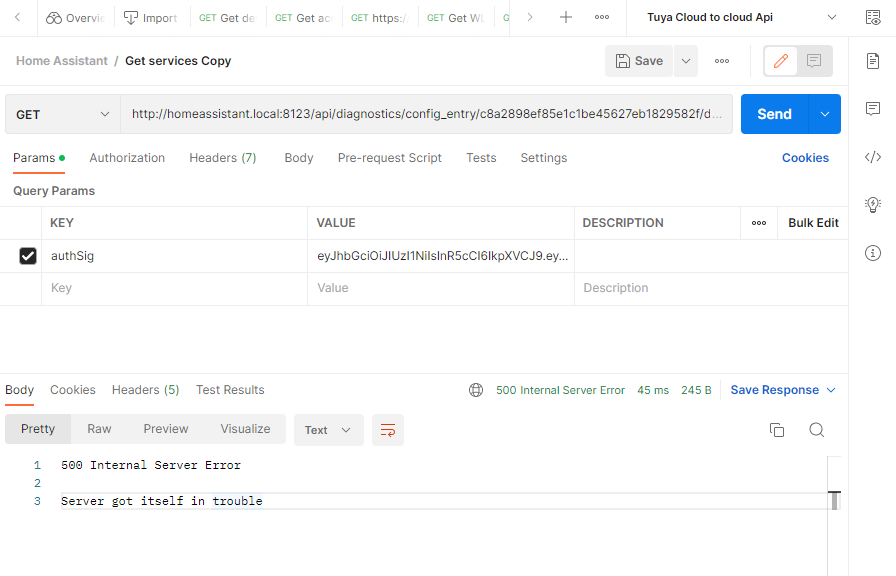Open the comments panel
Screen dimensions: 896x576
871,106
